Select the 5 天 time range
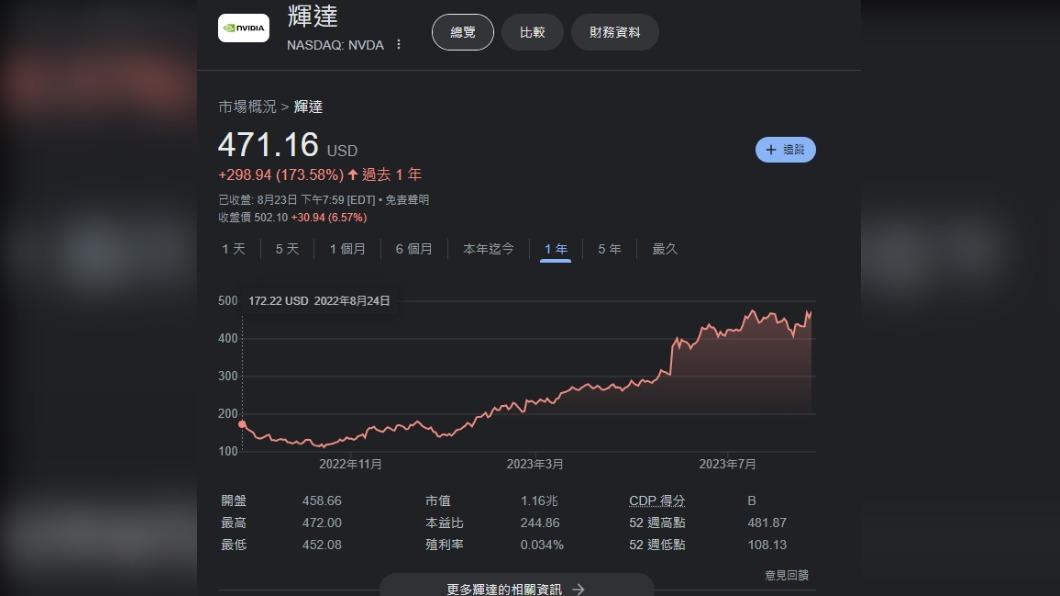Image resolution: width=1060 pixels, height=596 pixels. (287, 249)
